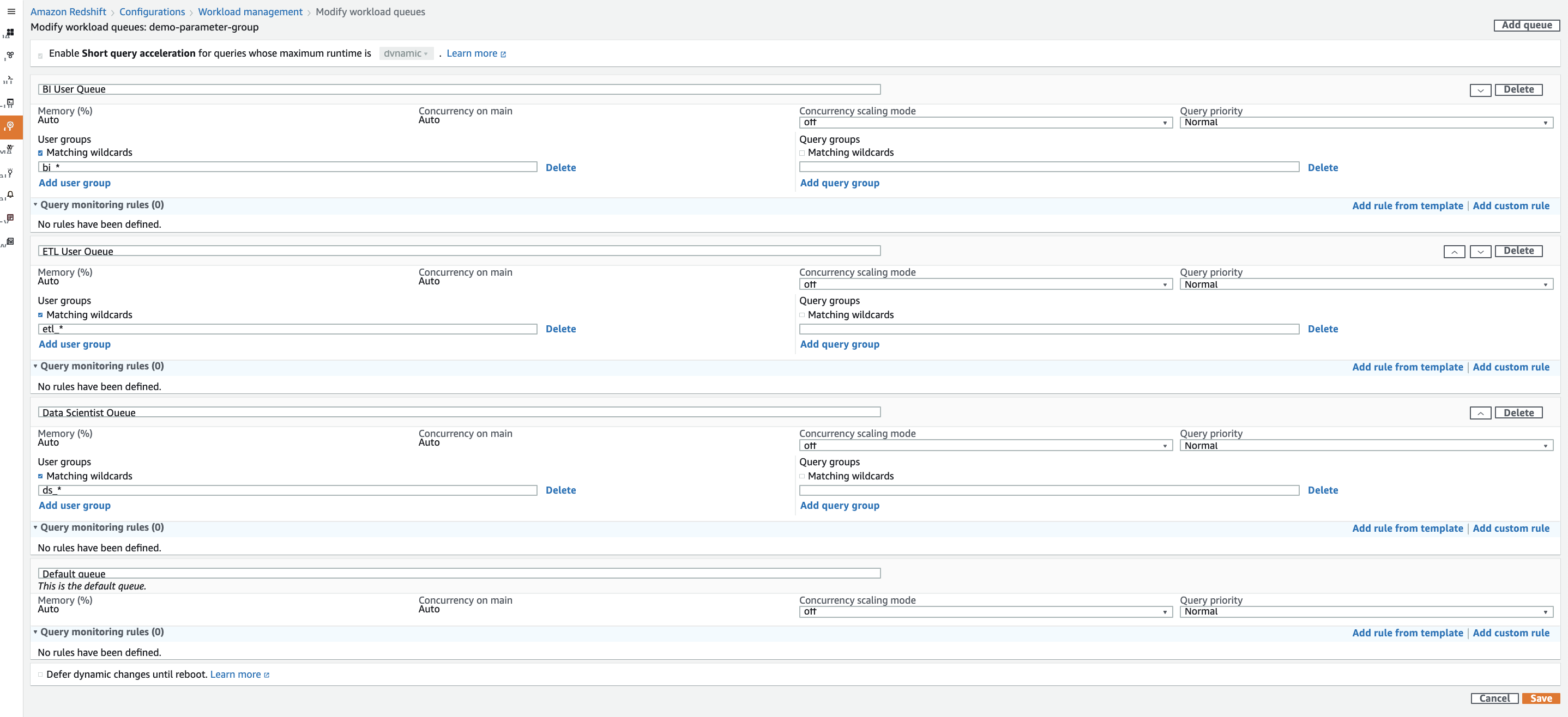Edit the Default queue name field
The image size is (1568, 717).
pyautogui.click(x=460, y=574)
